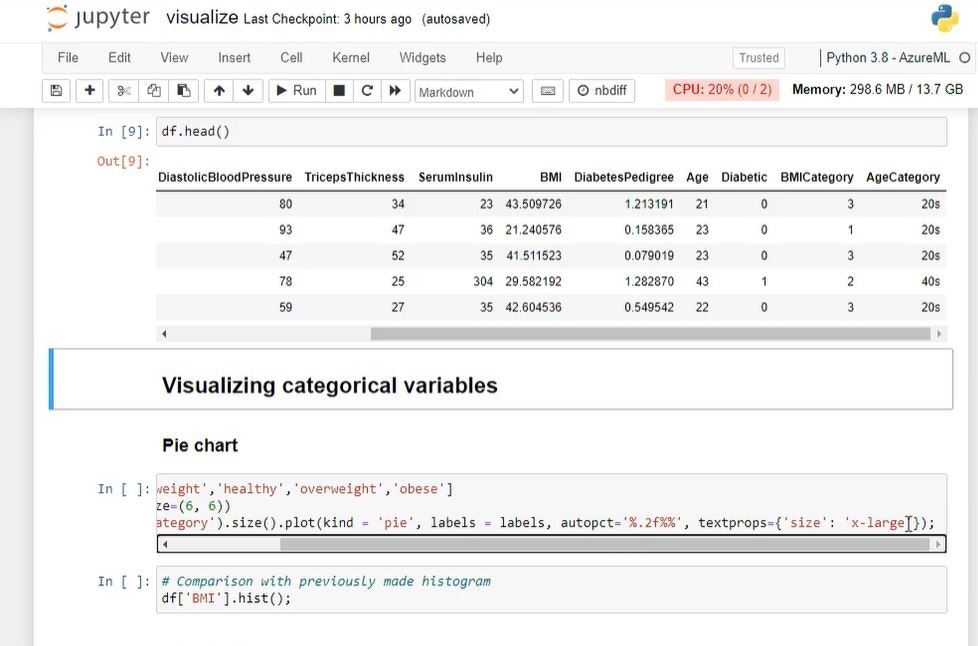Open the File menu

(68, 58)
